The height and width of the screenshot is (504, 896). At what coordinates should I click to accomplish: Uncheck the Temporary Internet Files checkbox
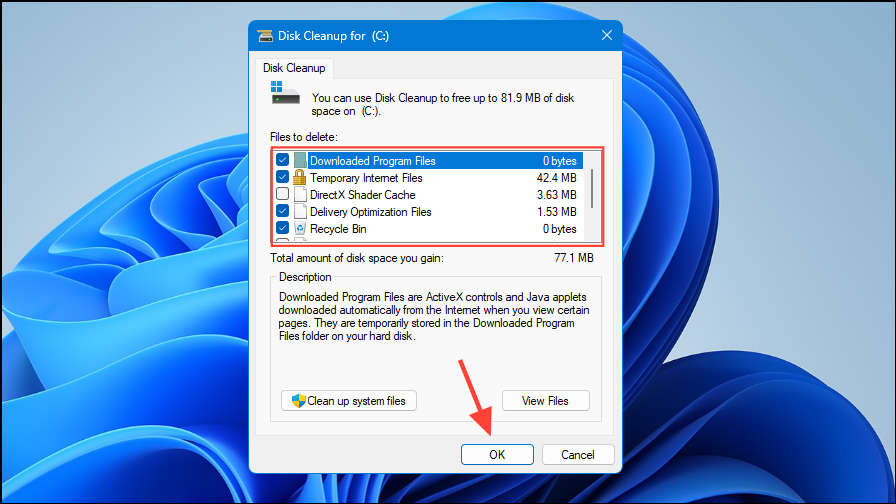coord(282,177)
